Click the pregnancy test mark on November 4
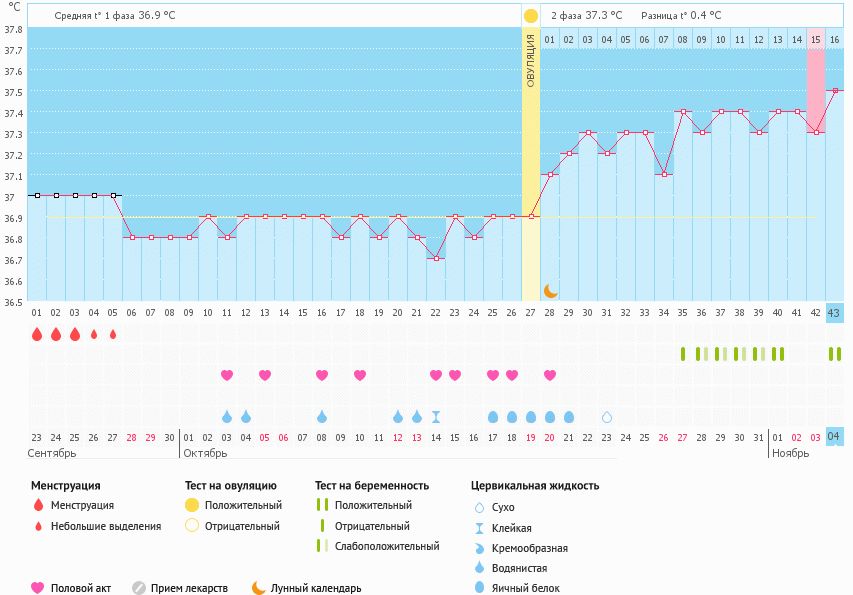 [x=835, y=354]
